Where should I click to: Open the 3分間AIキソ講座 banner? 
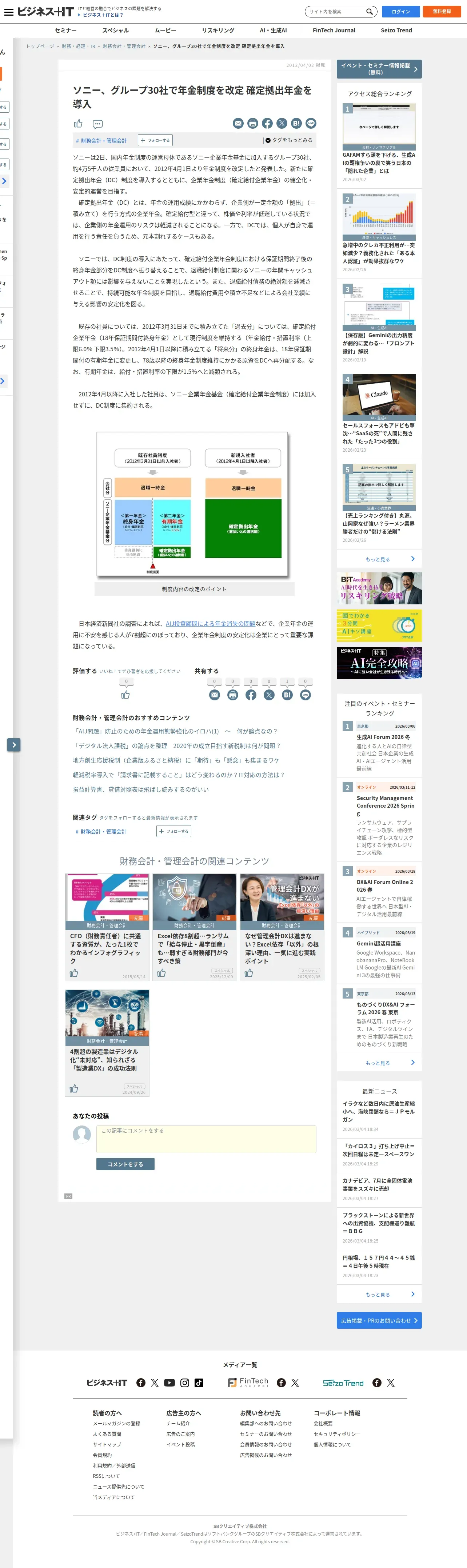coord(379,625)
